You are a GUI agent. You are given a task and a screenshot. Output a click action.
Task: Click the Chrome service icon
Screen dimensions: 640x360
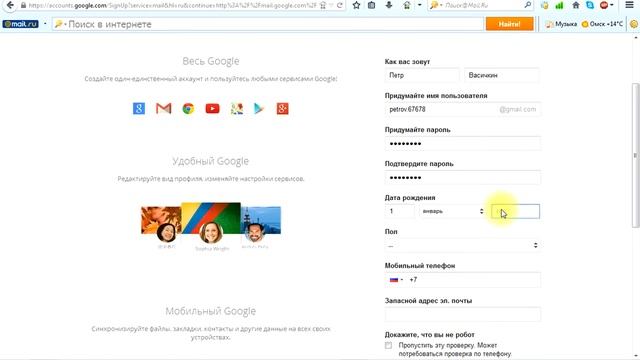click(x=188, y=109)
